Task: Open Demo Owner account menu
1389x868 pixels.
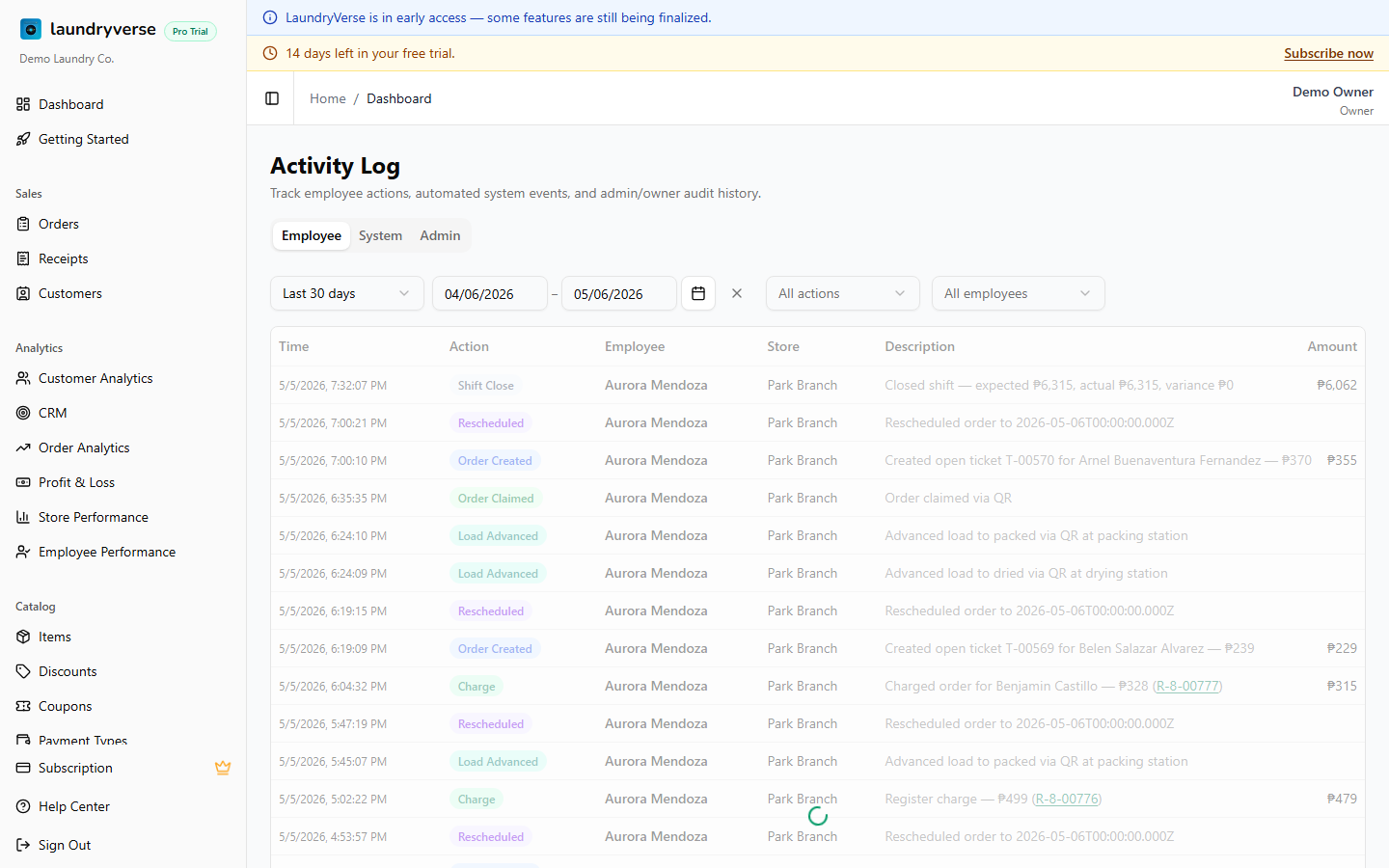Action: (x=1333, y=99)
